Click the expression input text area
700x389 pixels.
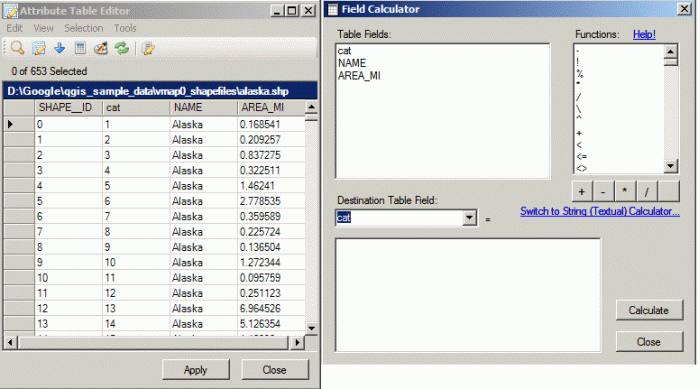pos(467,295)
